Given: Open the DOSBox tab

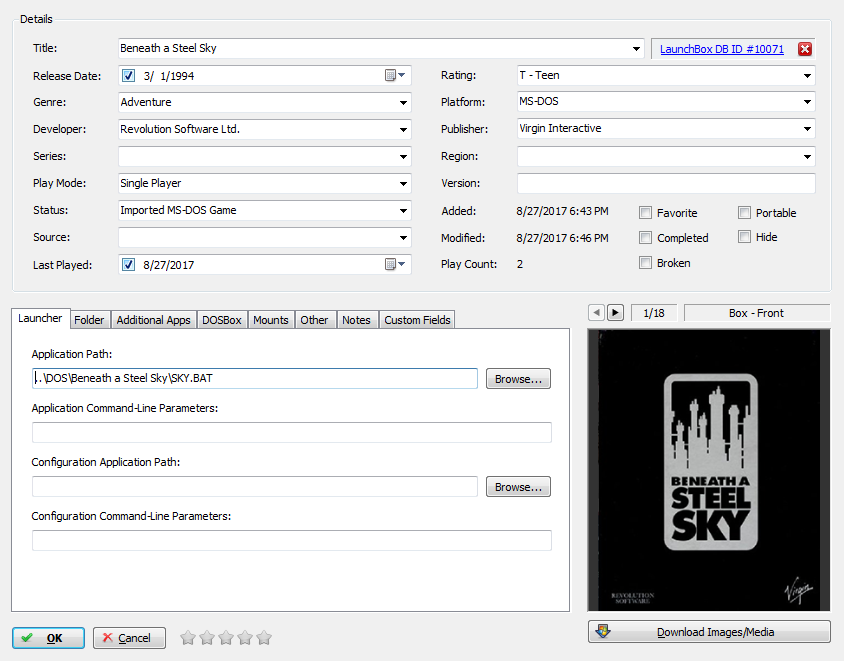Looking at the screenshot, I should [222, 320].
